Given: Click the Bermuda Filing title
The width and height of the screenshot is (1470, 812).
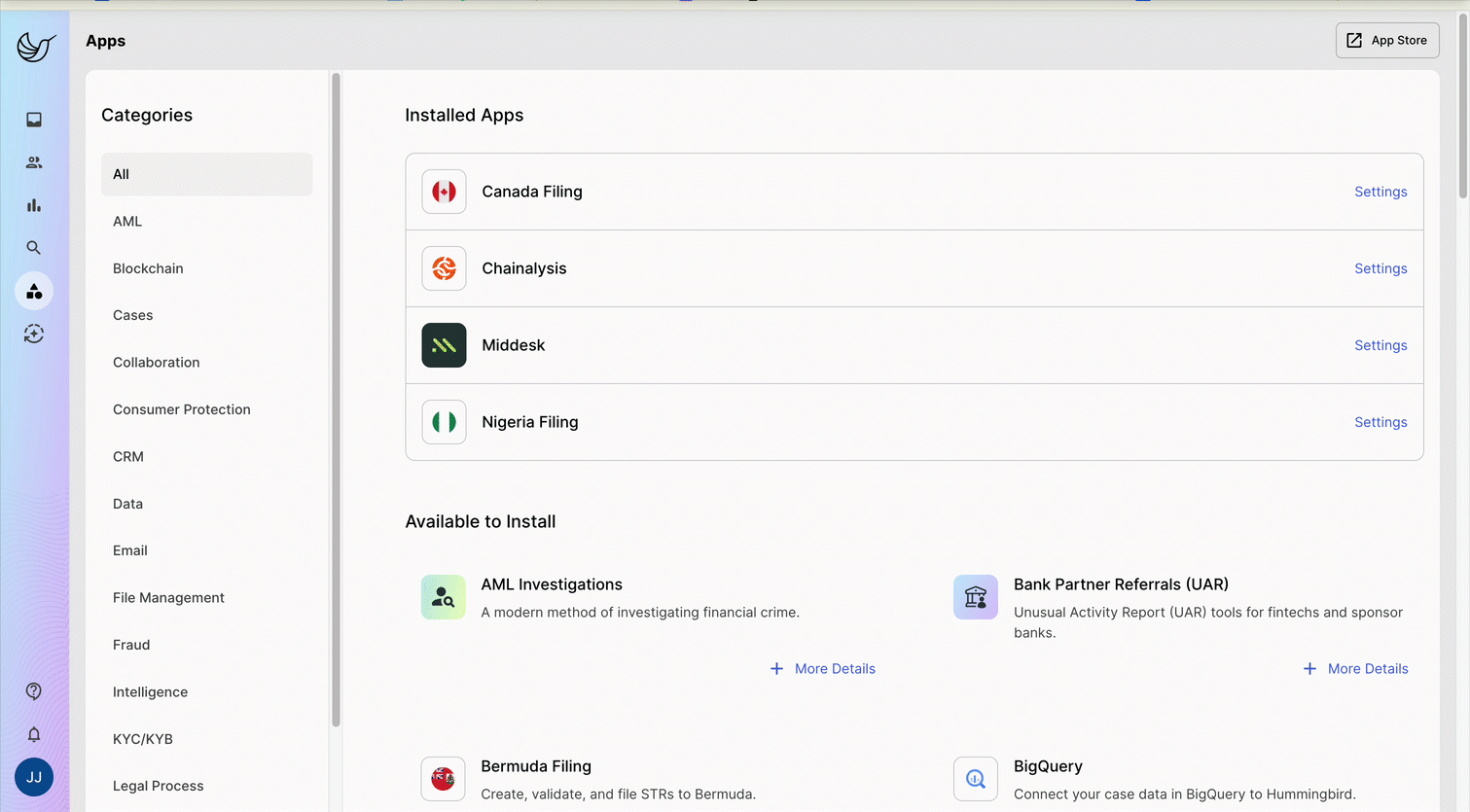Looking at the screenshot, I should 536,766.
